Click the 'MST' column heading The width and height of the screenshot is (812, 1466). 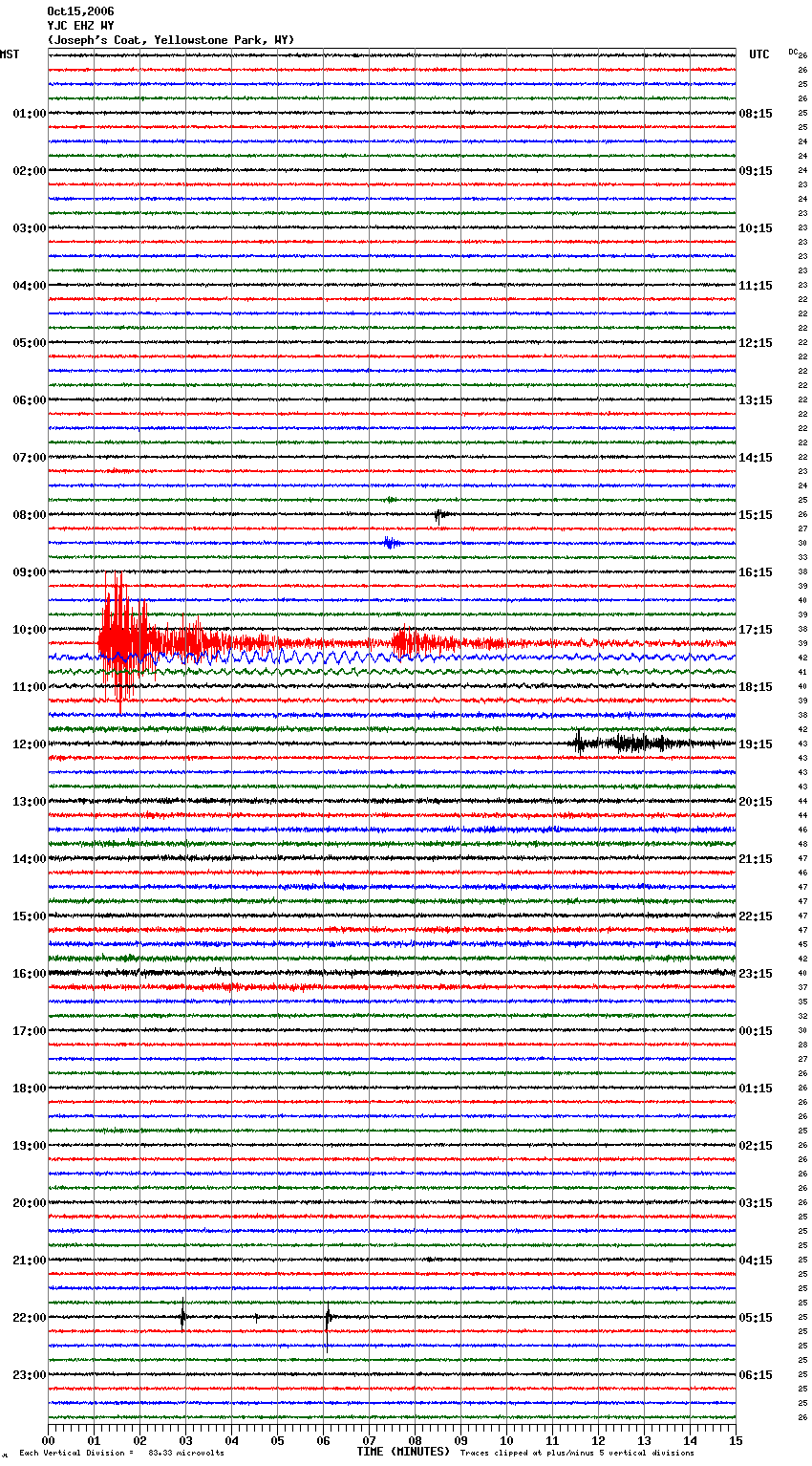coord(10,54)
